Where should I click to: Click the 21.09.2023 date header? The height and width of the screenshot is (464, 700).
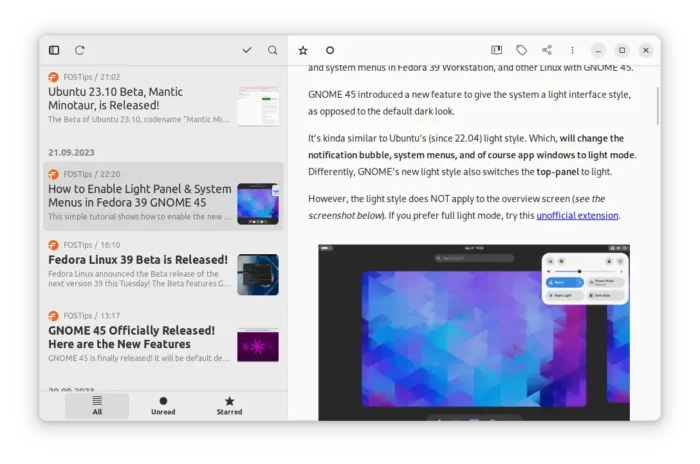[71, 153]
